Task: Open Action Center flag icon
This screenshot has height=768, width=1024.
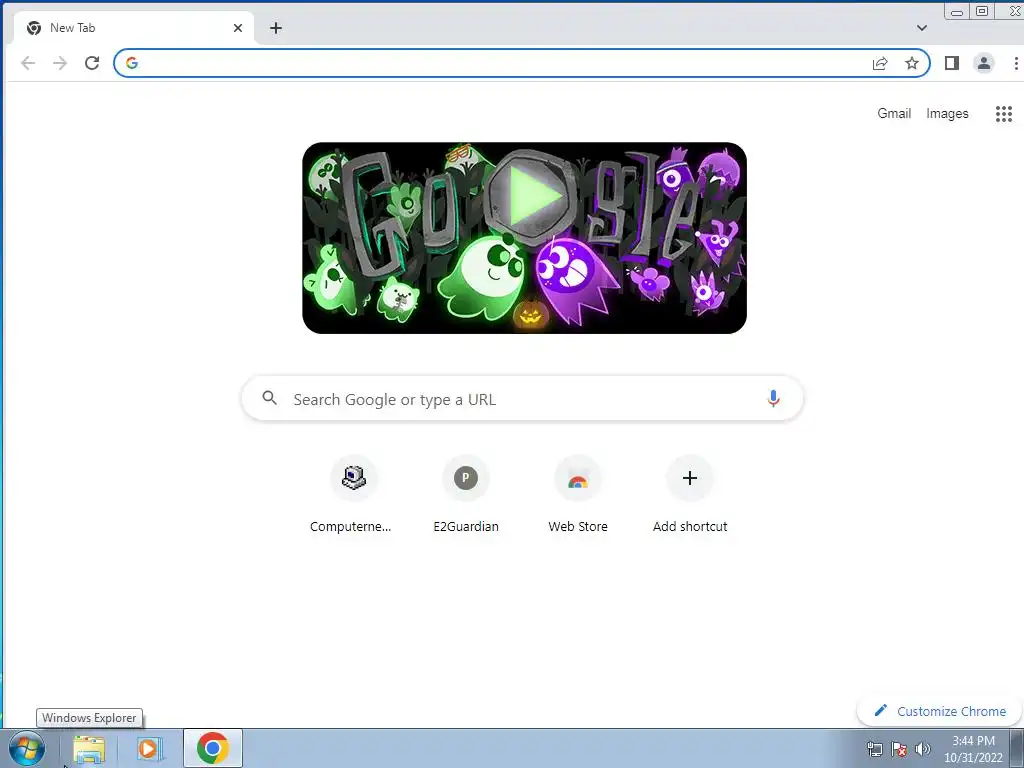Action: (x=899, y=750)
